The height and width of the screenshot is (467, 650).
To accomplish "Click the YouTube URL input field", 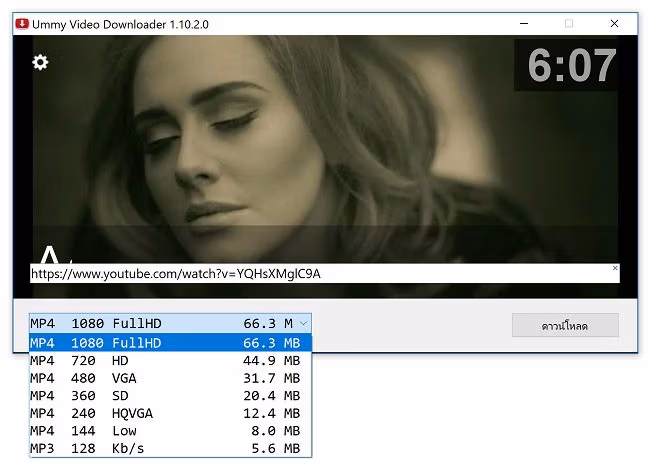I will (325, 274).
